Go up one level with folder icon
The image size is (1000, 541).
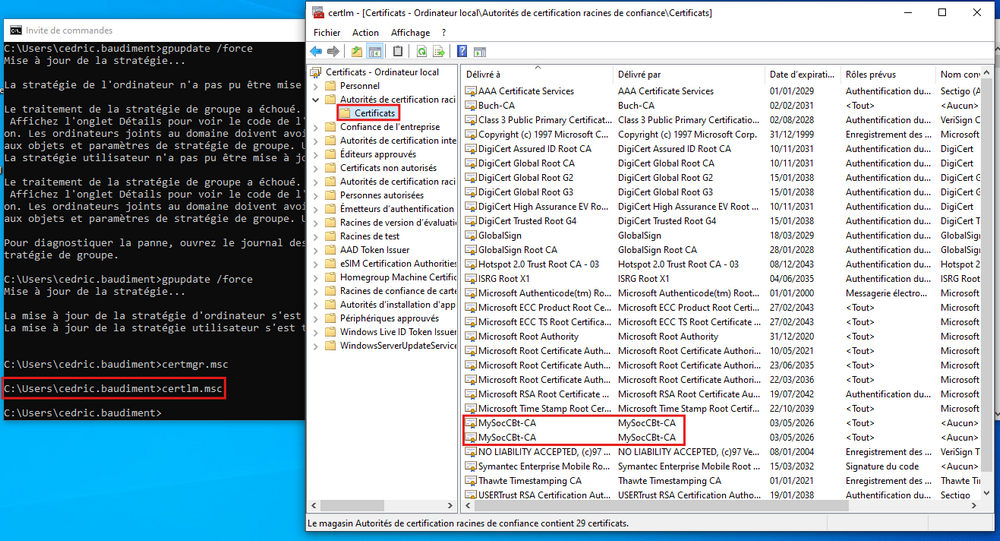tap(357, 51)
